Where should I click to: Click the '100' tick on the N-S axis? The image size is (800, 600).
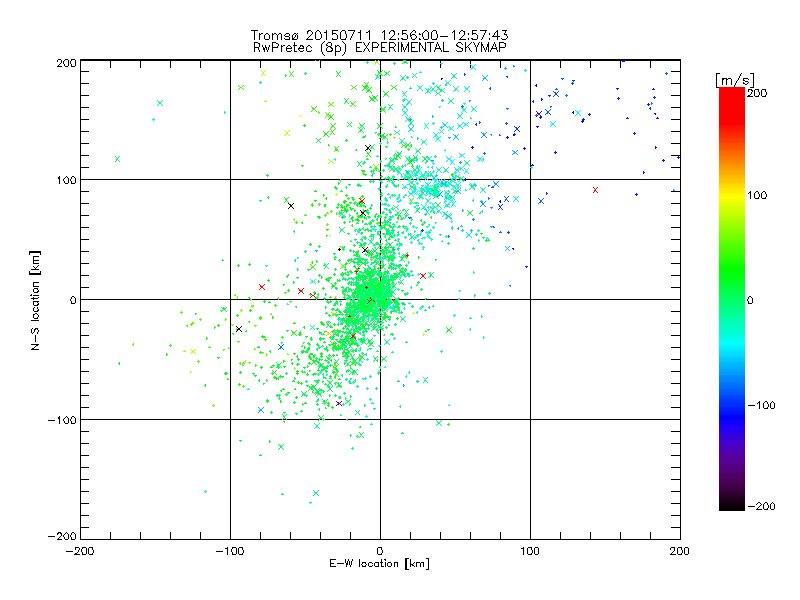[66, 180]
